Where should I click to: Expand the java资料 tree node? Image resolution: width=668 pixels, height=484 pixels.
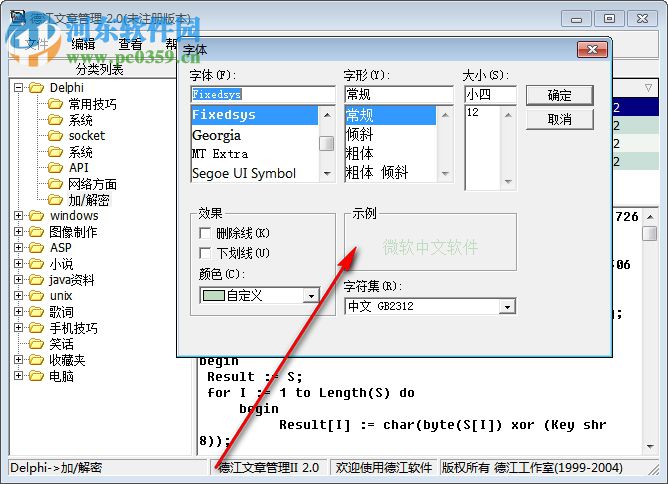pos(18,279)
